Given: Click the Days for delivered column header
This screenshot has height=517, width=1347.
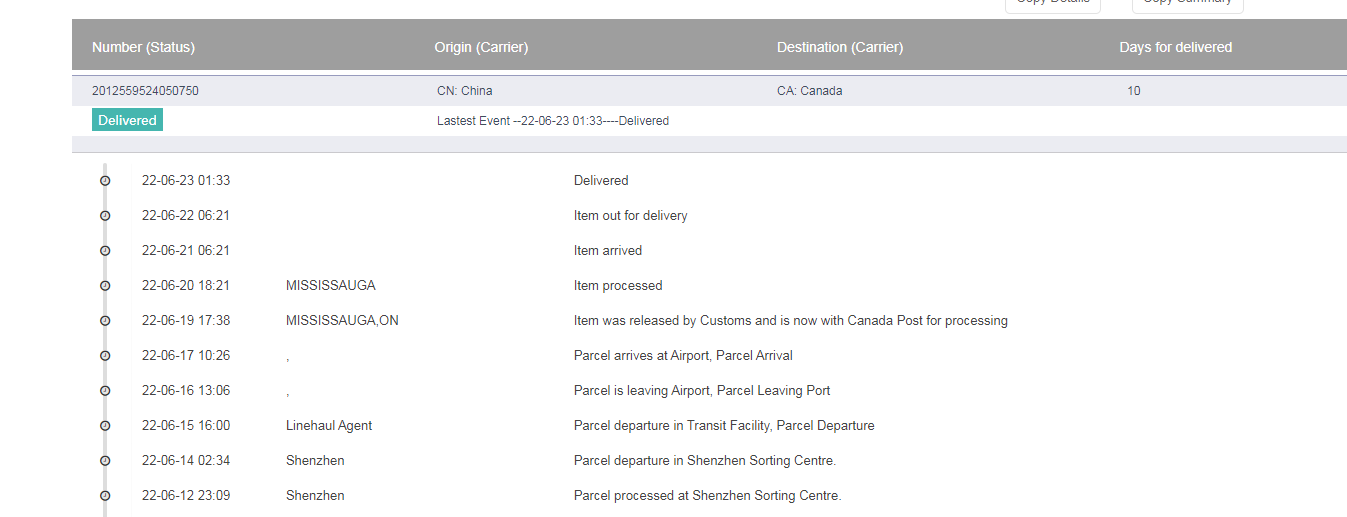Looking at the screenshot, I should click(1175, 47).
